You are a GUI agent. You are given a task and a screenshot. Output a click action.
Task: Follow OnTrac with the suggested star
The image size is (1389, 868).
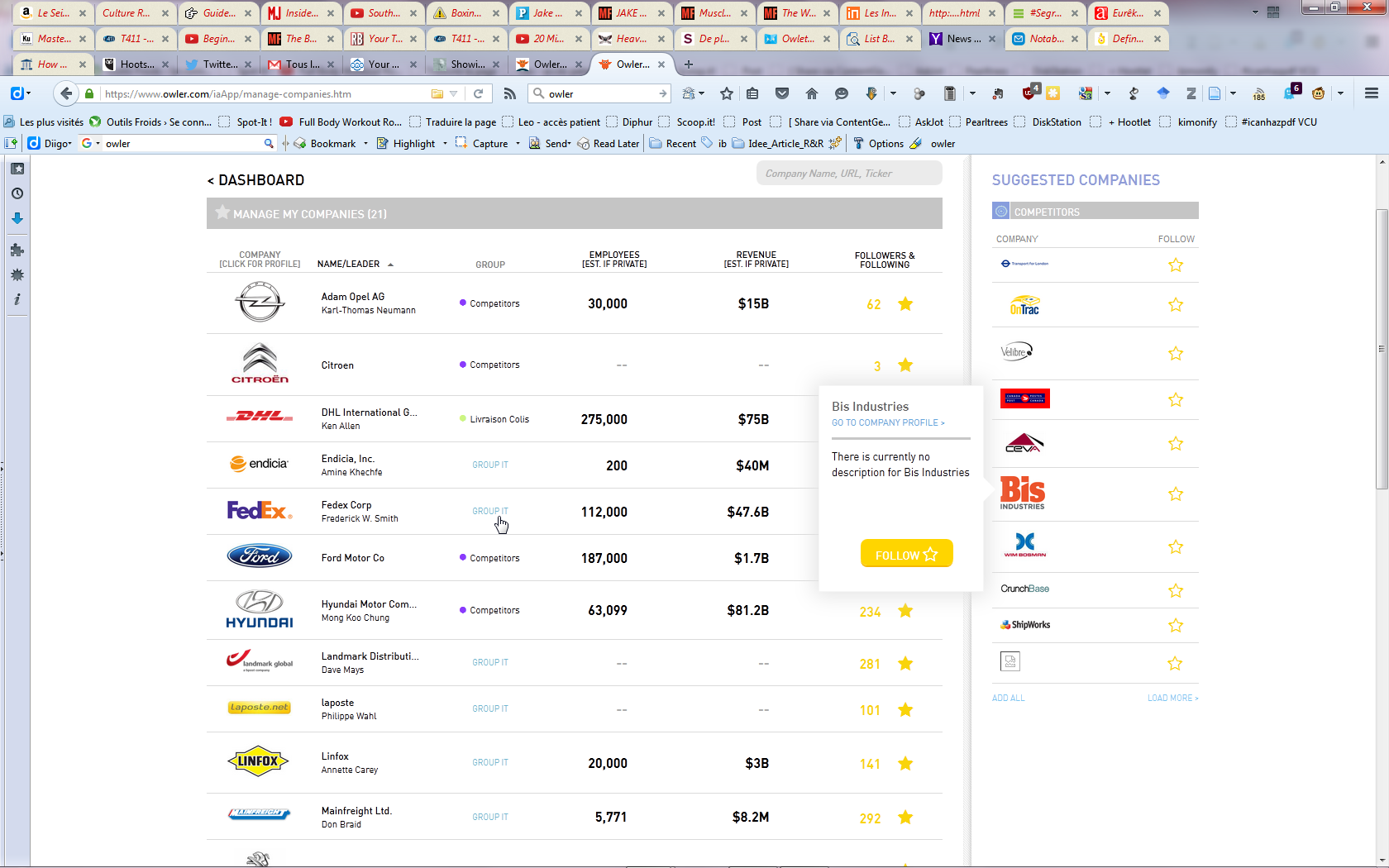click(1175, 305)
